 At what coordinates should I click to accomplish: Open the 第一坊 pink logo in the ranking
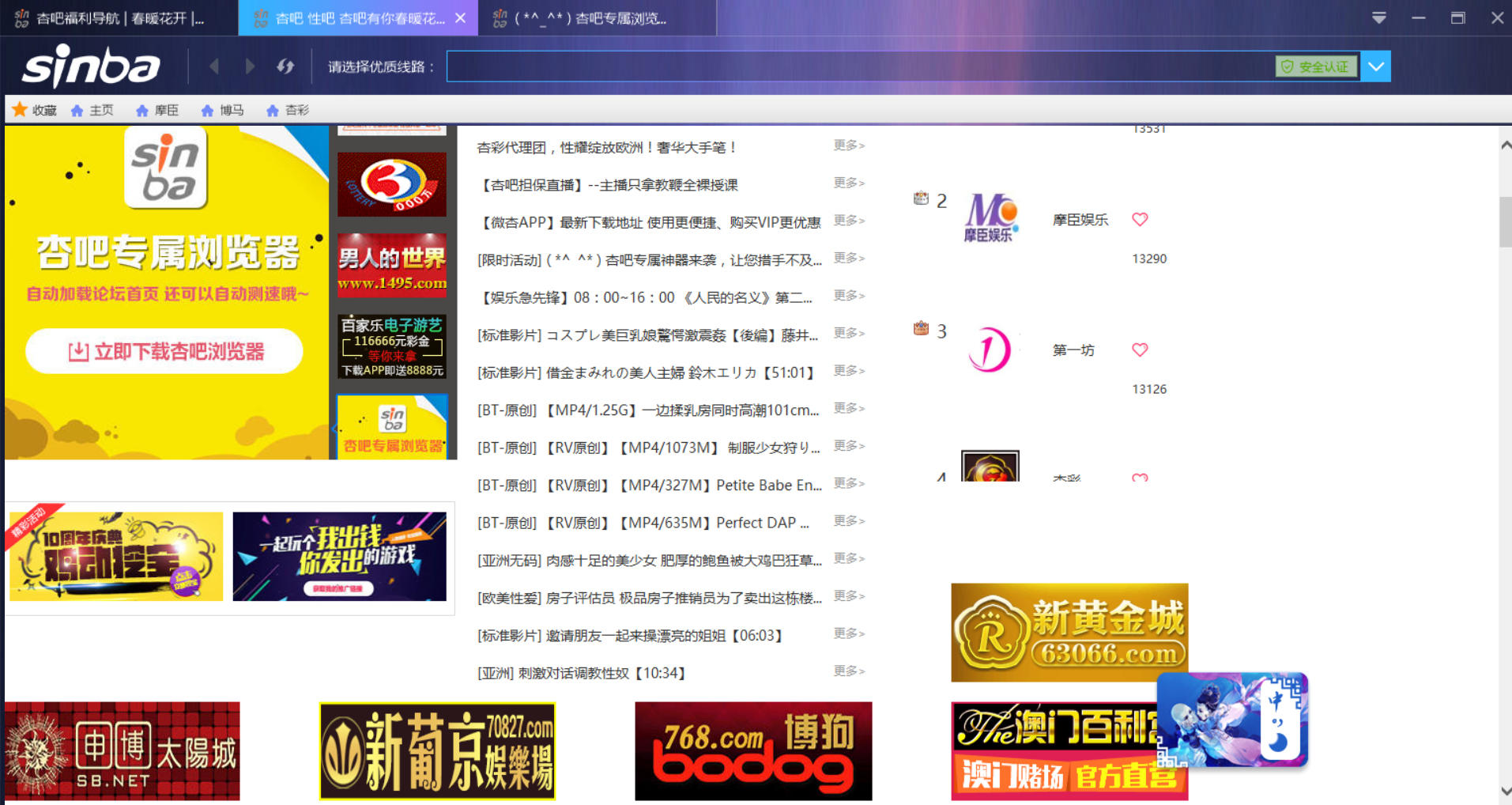[990, 349]
